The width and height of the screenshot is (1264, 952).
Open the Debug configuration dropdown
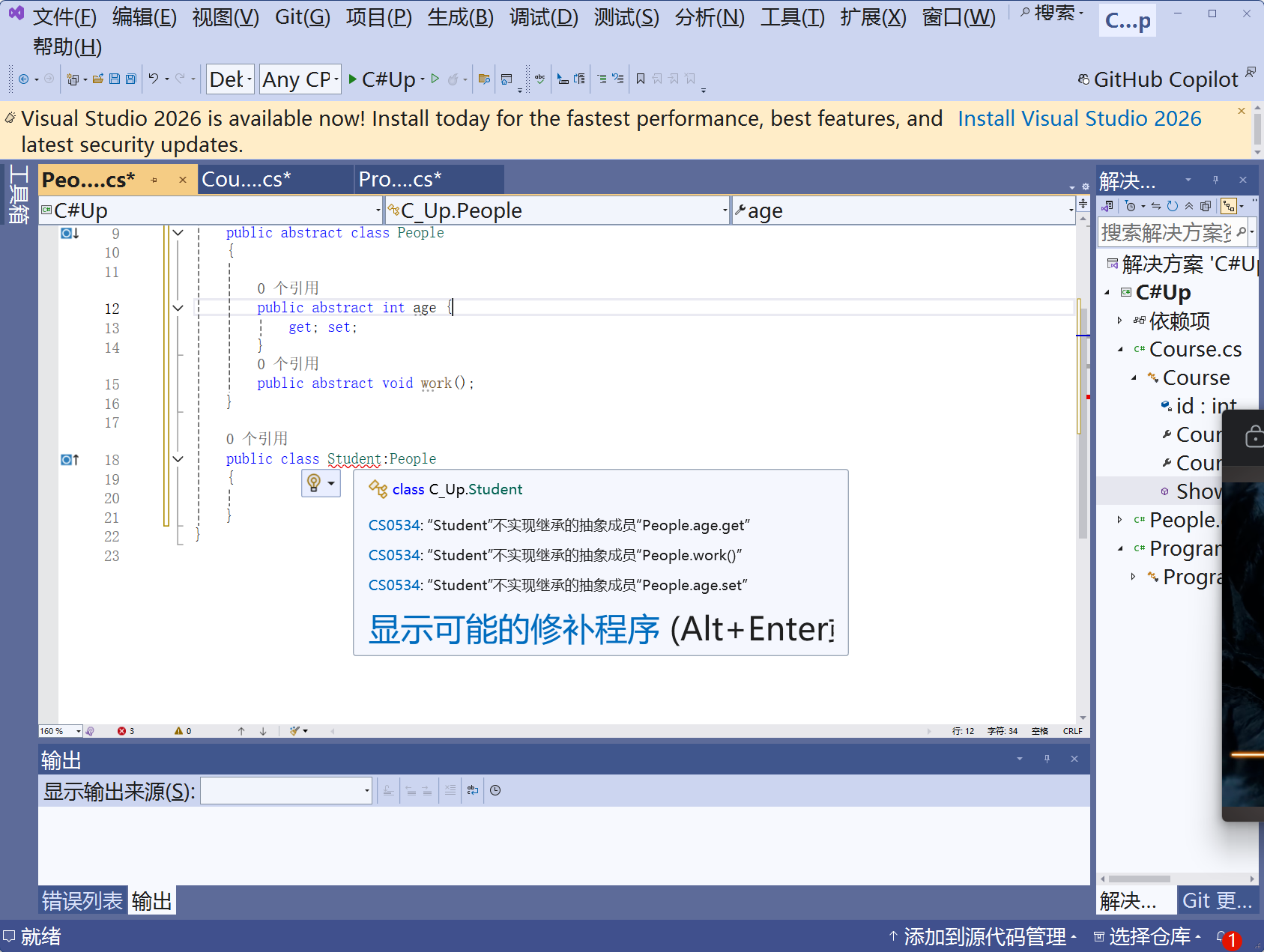[x=230, y=79]
